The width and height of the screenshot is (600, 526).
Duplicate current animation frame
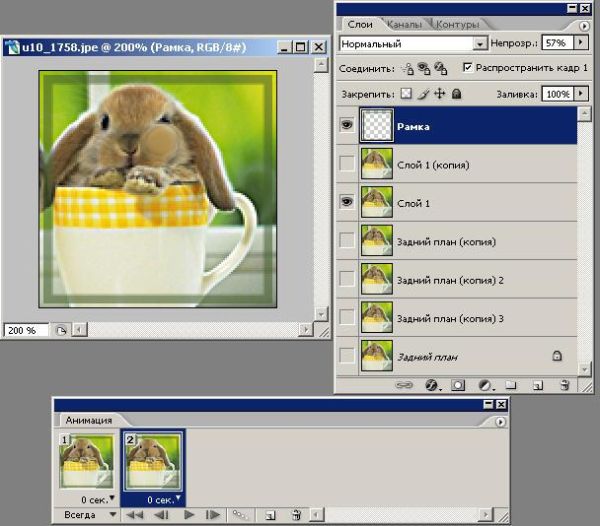[270, 515]
